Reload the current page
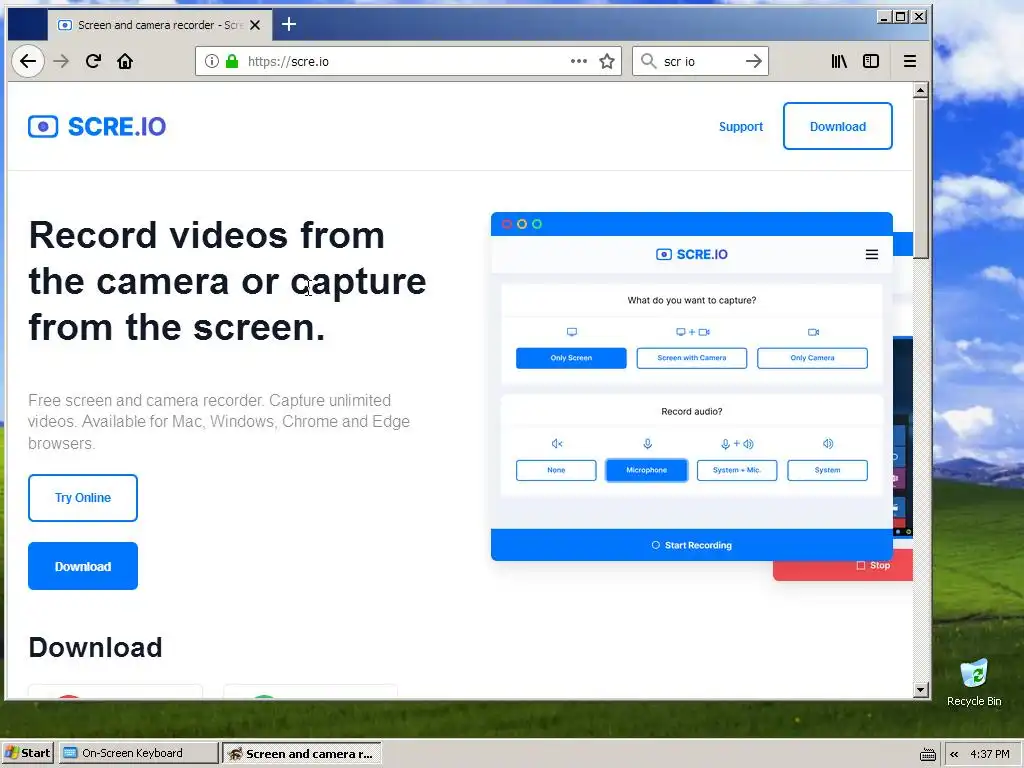1024x768 pixels. click(93, 61)
